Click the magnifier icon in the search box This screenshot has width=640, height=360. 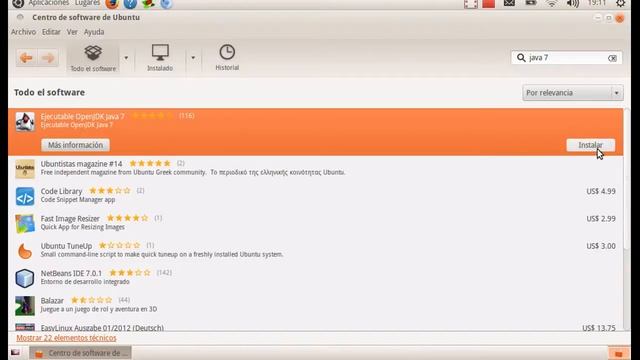(x=521, y=58)
